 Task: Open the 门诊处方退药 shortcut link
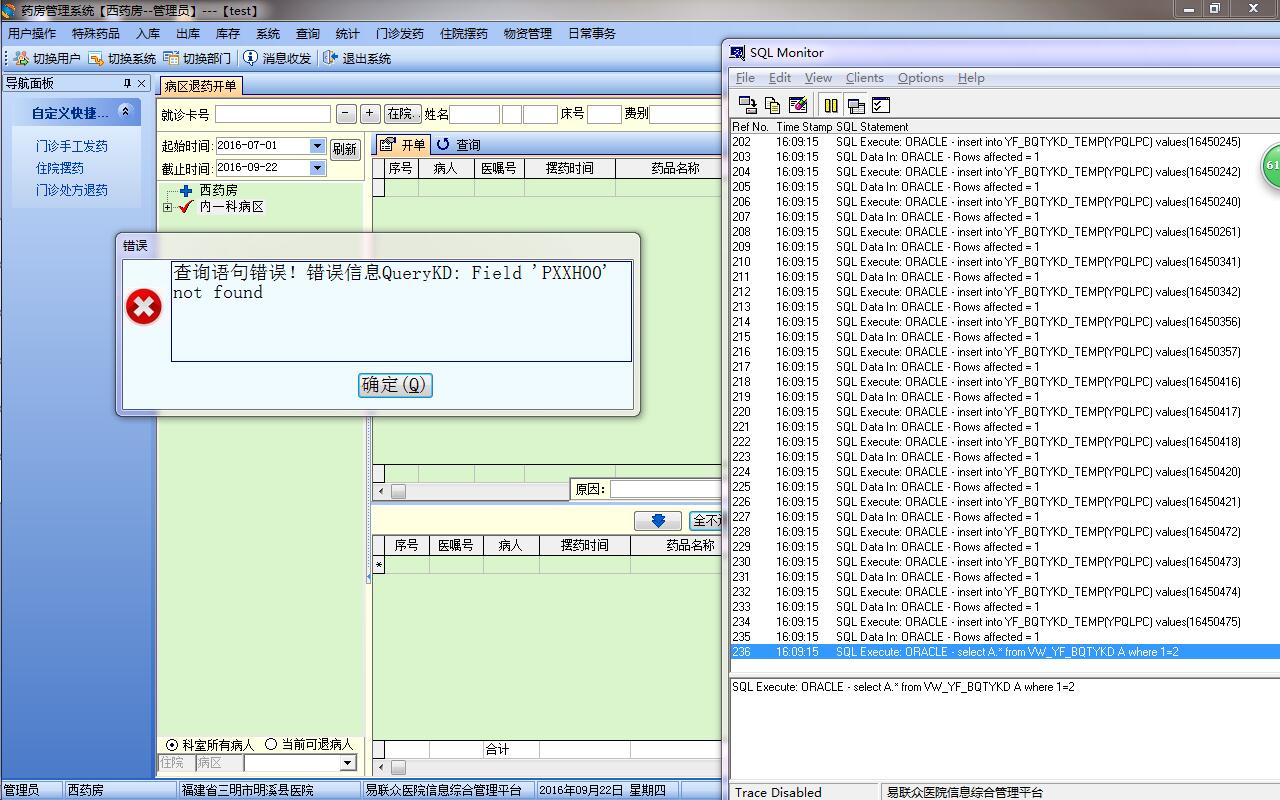72,190
